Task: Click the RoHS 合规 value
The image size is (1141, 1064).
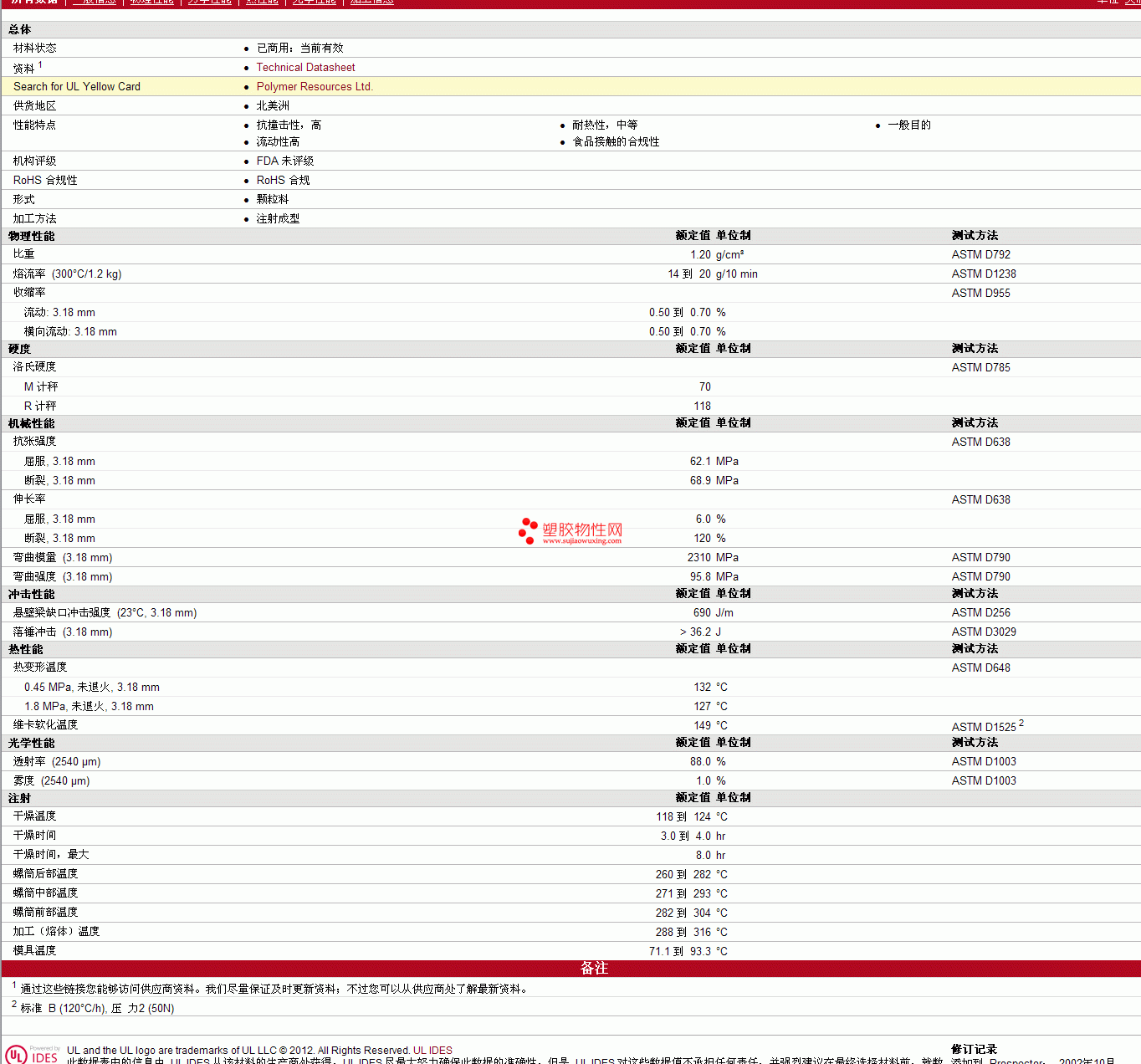Action: tap(283, 181)
